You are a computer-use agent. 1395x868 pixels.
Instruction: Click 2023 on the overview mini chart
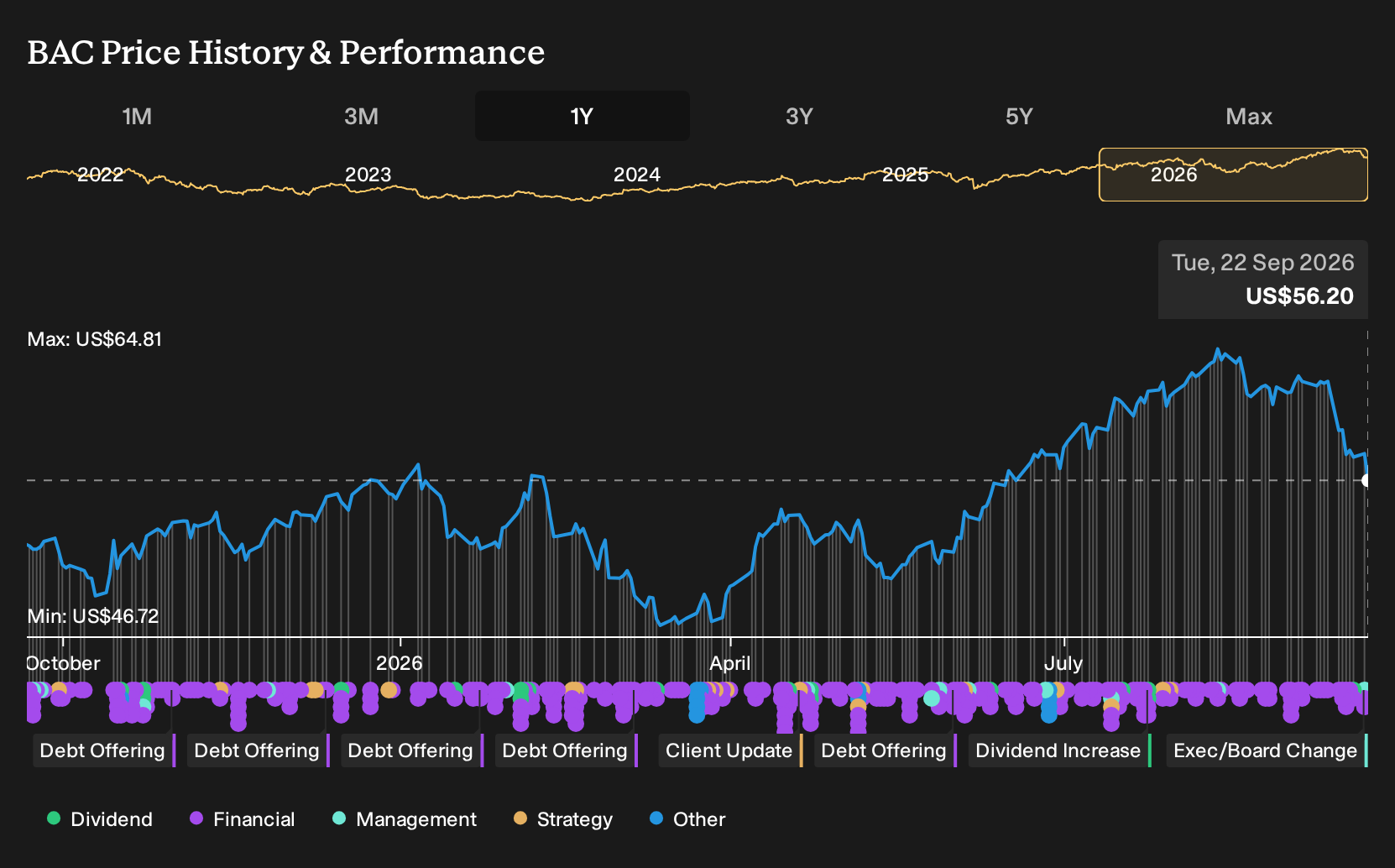click(368, 175)
